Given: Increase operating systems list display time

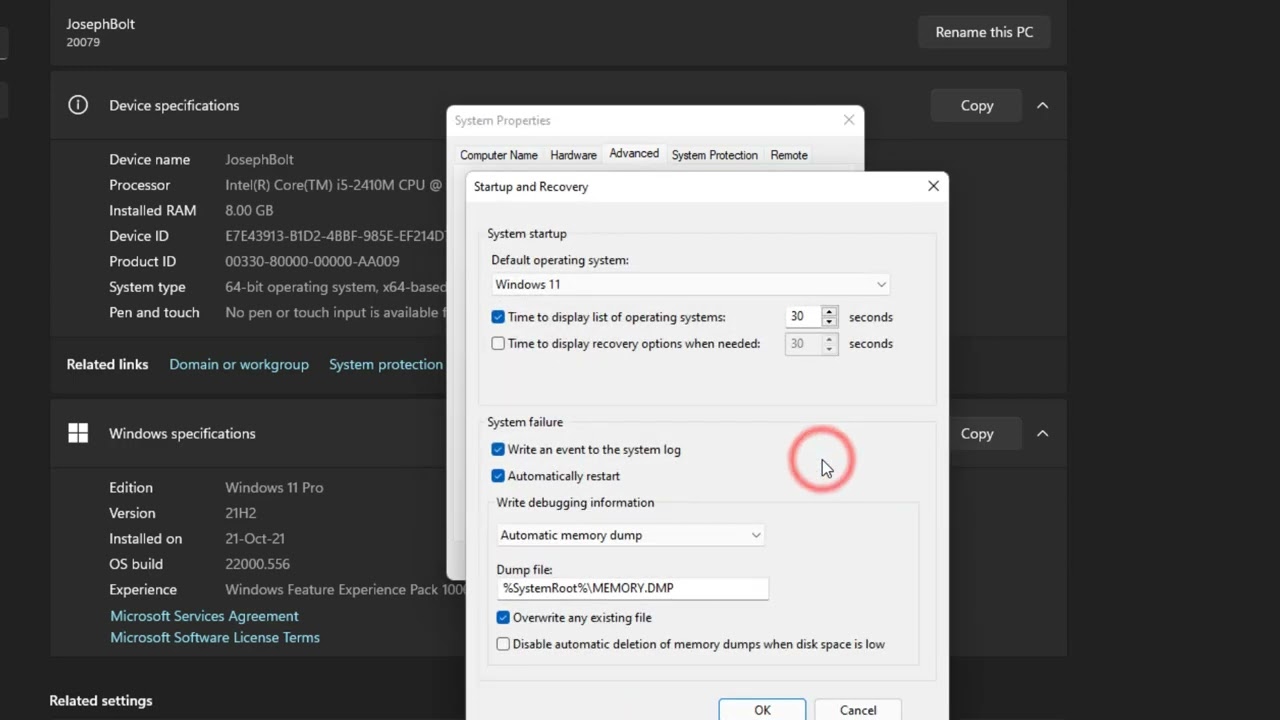Looking at the screenshot, I should tap(829, 311).
